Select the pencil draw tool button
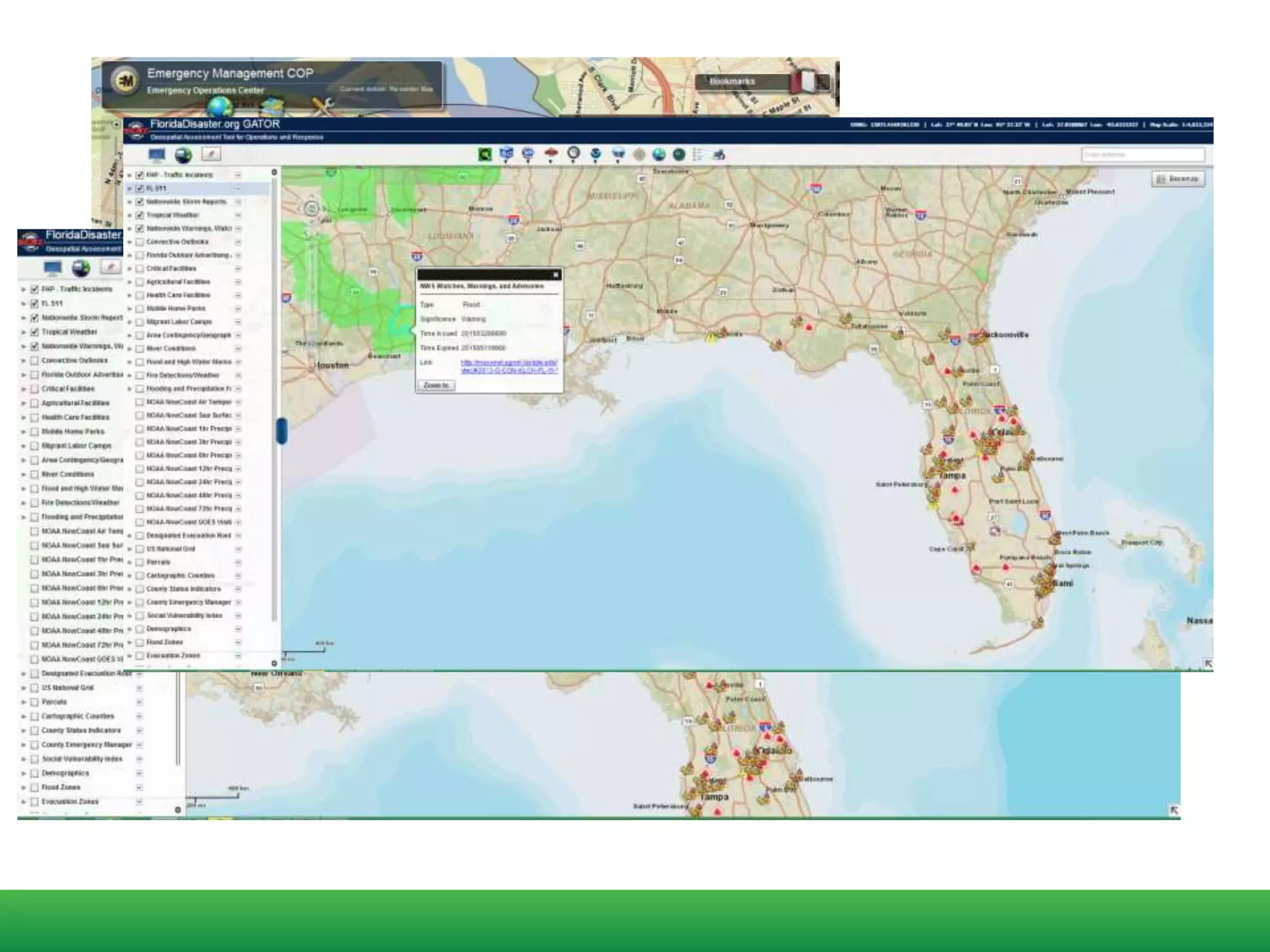 211,155
